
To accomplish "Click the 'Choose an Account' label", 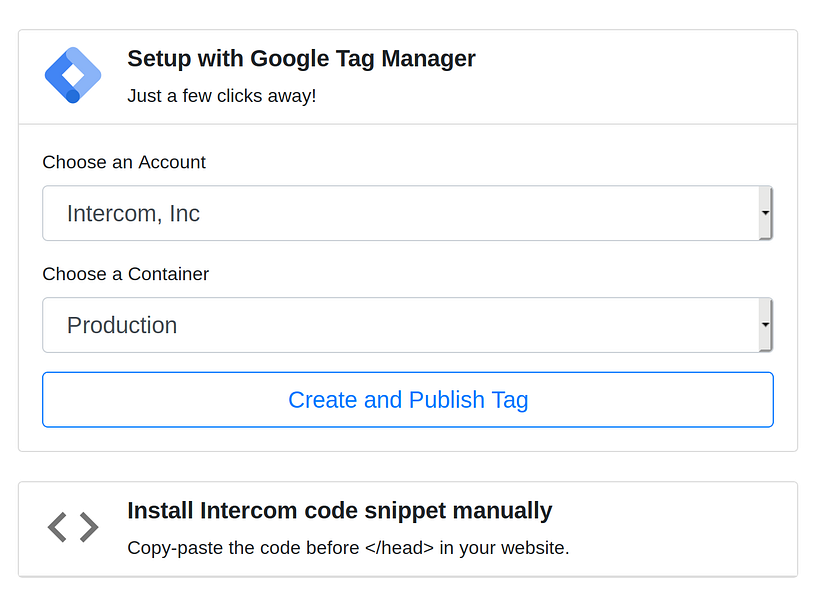I will (124, 162).
